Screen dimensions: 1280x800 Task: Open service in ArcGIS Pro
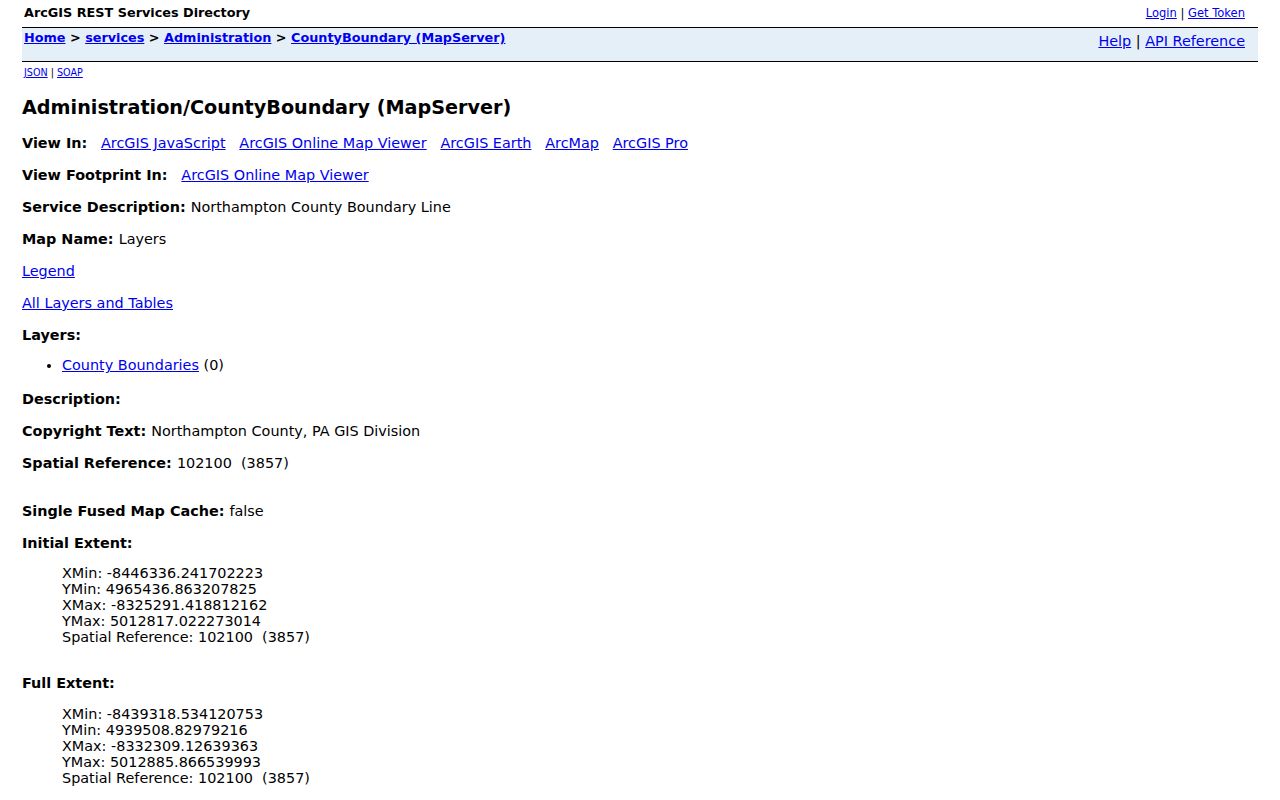650,143
